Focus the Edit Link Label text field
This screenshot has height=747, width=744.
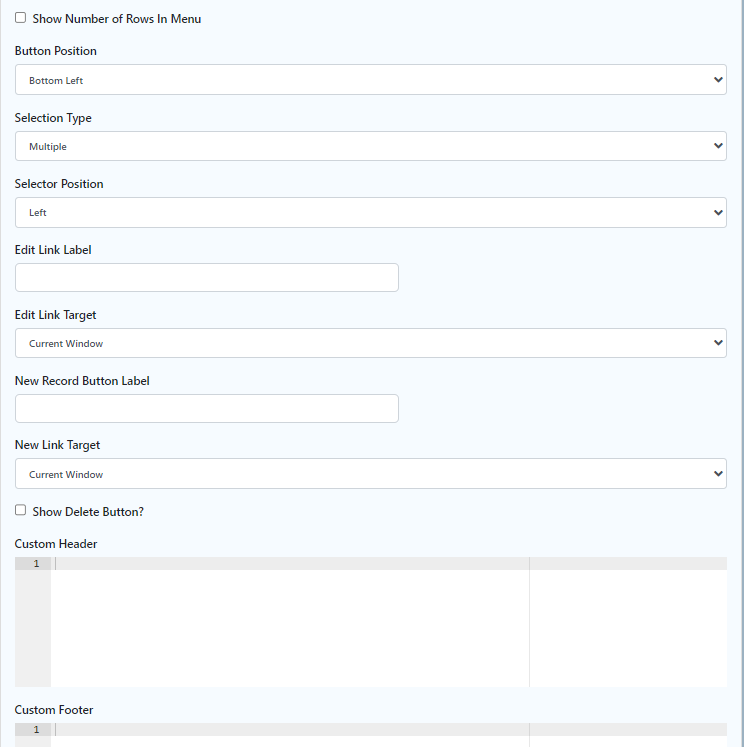pos(207,277)
